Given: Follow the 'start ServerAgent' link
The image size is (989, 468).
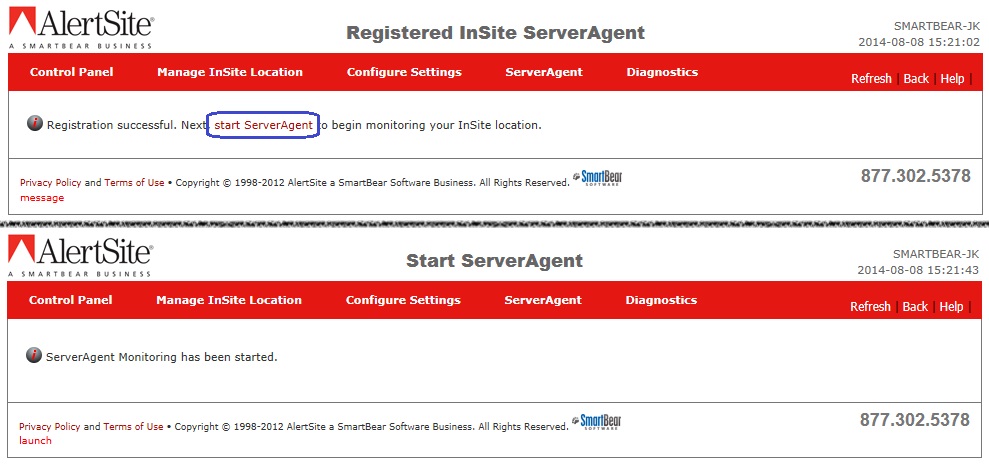Looking at the screenshot, I should (263, 125).
